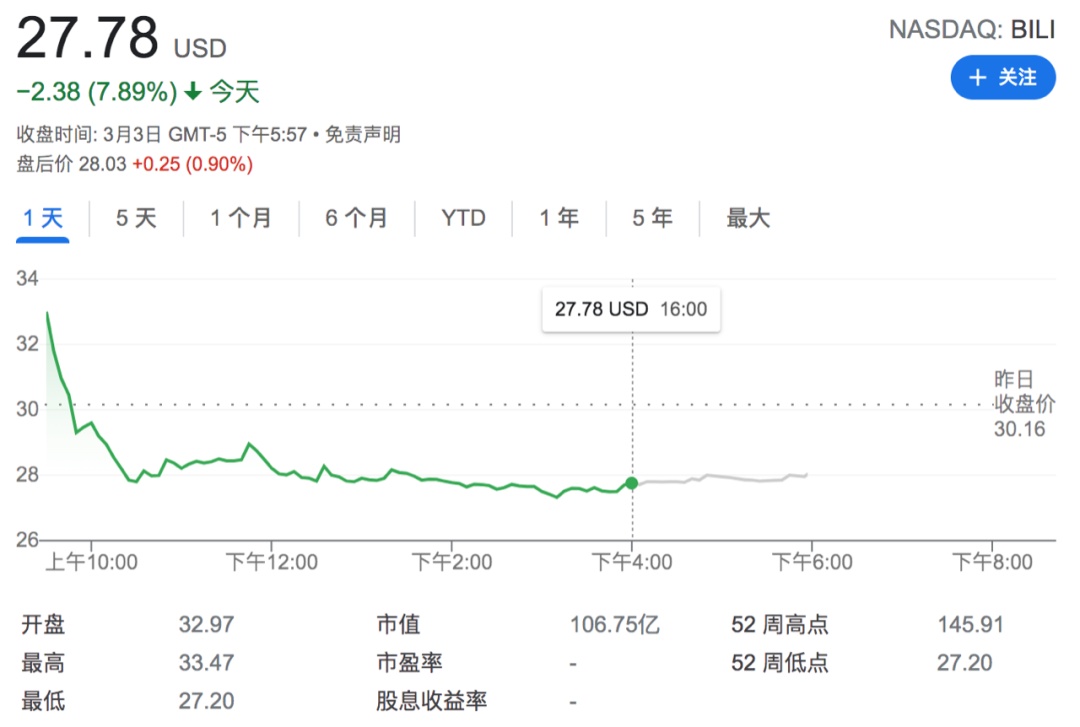Switch to the 1 个月 tab
This screenshot has height=727, width=1080.
tap(240, 217)
